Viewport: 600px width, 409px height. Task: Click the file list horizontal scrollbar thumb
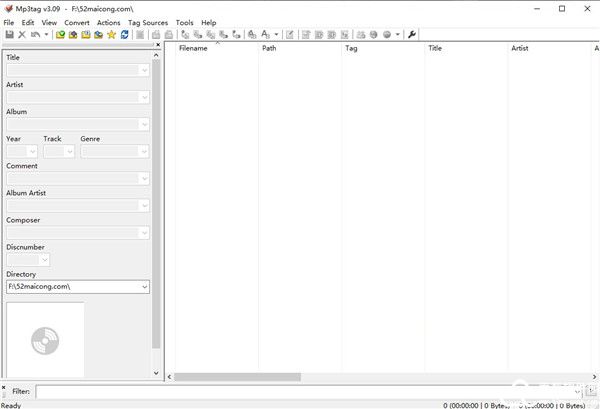[x=237, y=377]
